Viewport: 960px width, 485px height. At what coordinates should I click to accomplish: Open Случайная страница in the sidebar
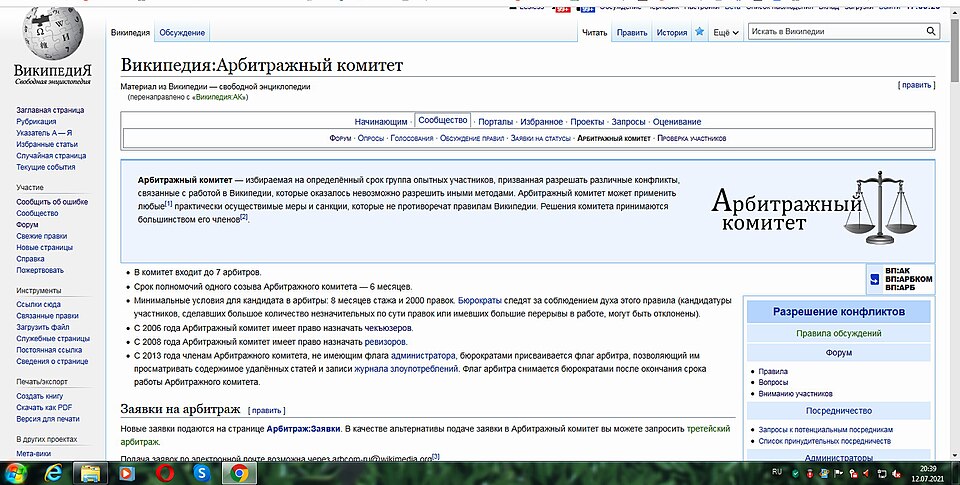click(x=51, y=156)
